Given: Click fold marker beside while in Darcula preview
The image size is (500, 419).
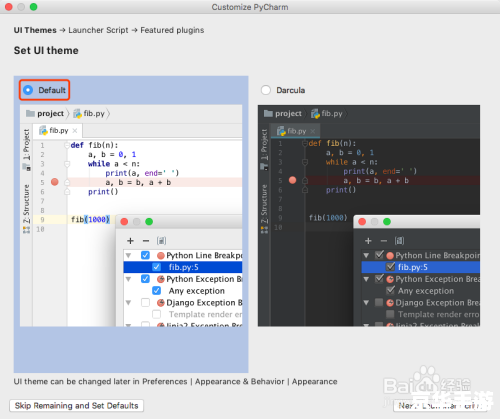Looking at the screenshot, I should pos(305,162).
